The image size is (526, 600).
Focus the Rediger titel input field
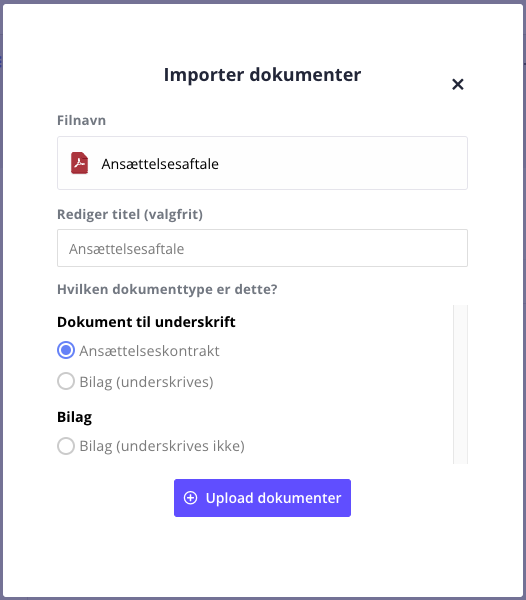262,248
